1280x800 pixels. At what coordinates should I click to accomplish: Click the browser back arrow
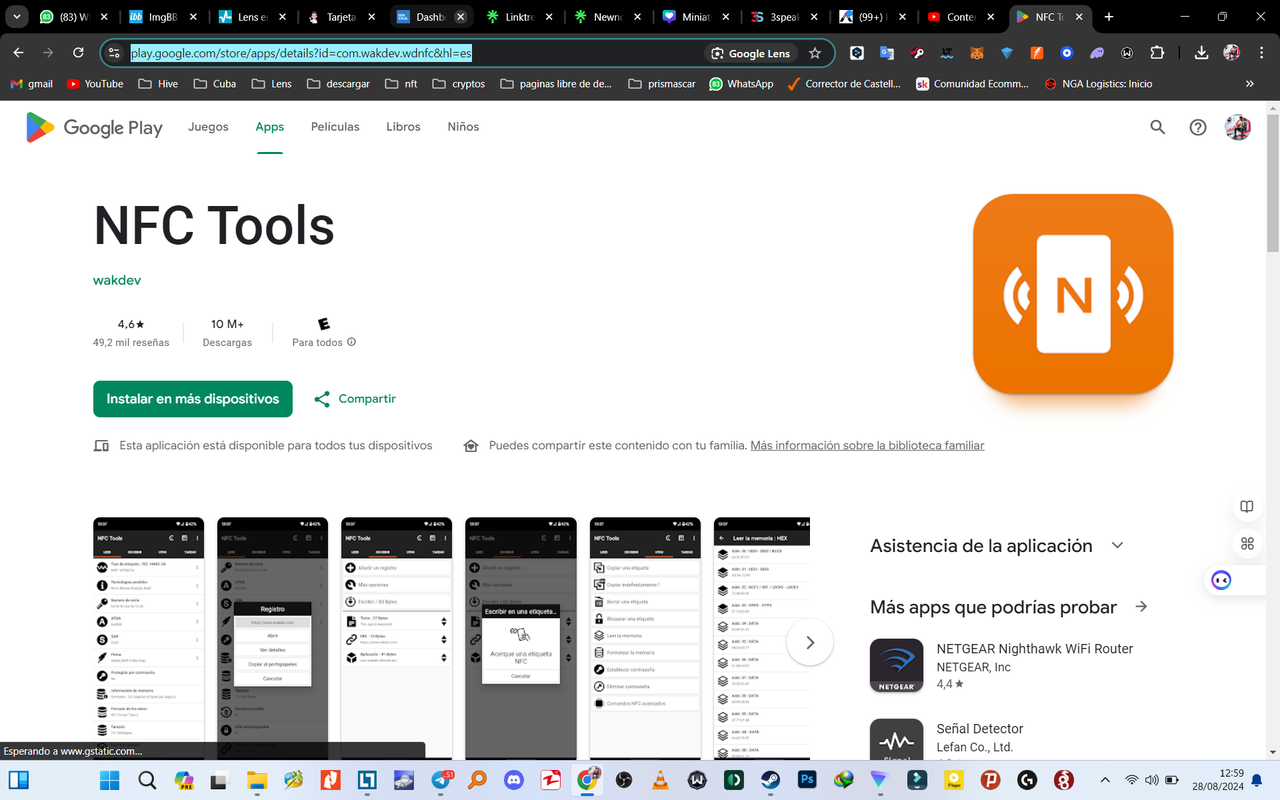19,53
